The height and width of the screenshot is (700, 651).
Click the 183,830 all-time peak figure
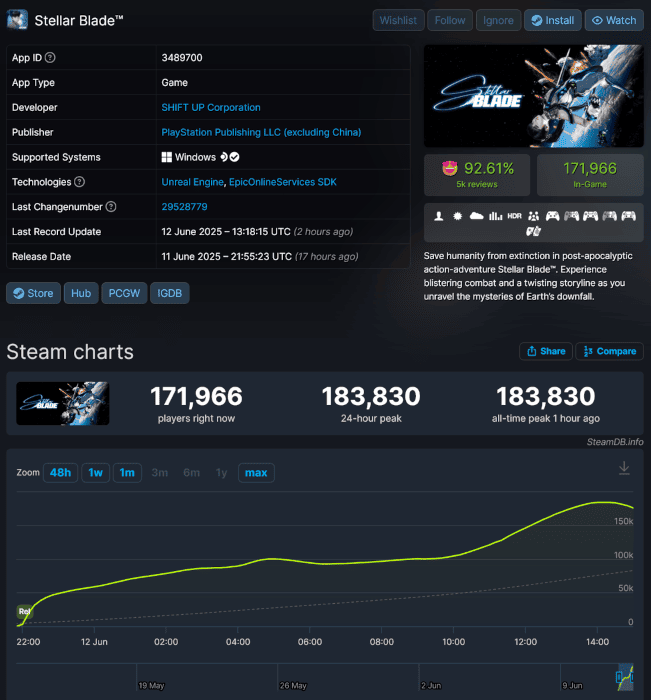546,396
